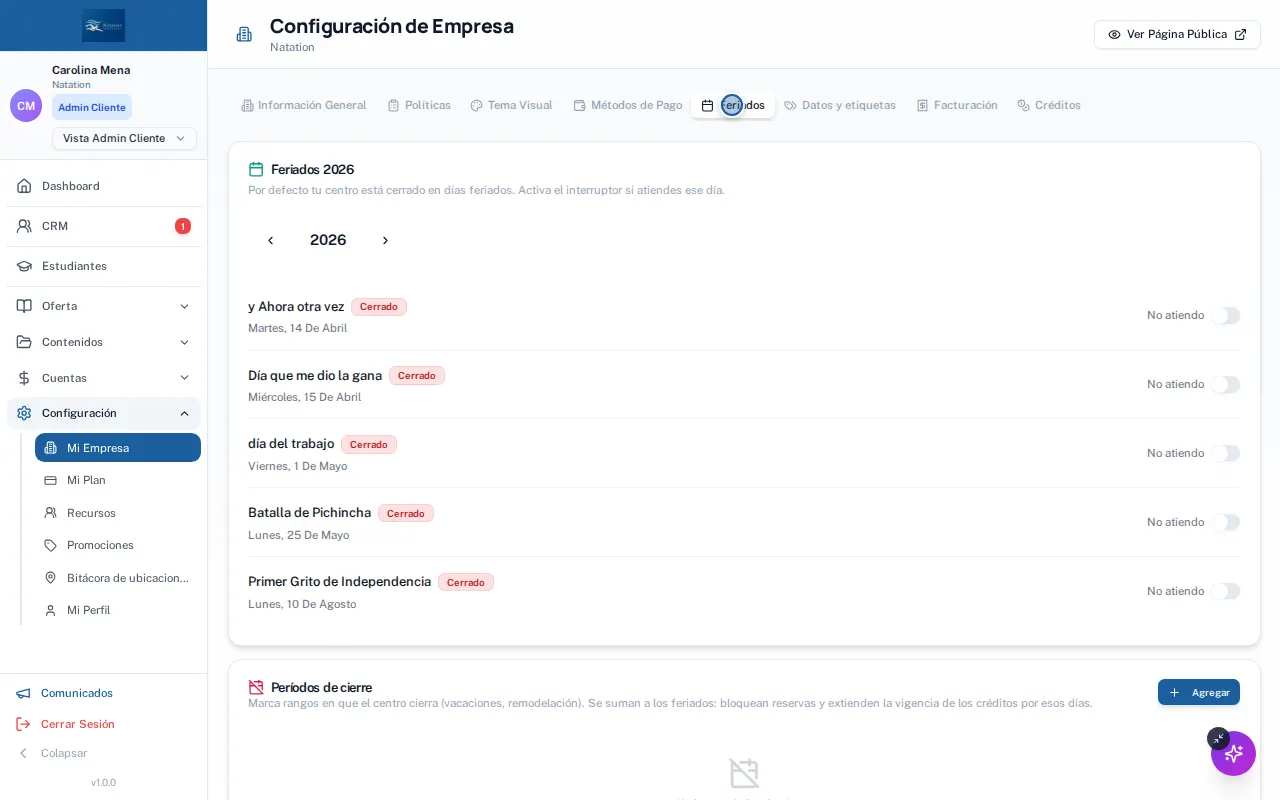This screenshot has width=1280, height=800.
Task: Click the Promociones tag icon
Action: pos(50,545)
